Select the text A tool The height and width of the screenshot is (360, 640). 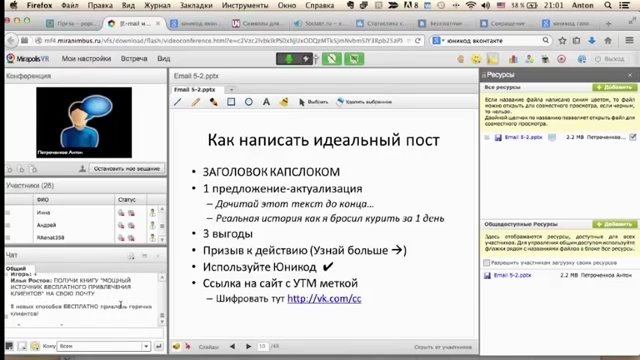point(266,102)
